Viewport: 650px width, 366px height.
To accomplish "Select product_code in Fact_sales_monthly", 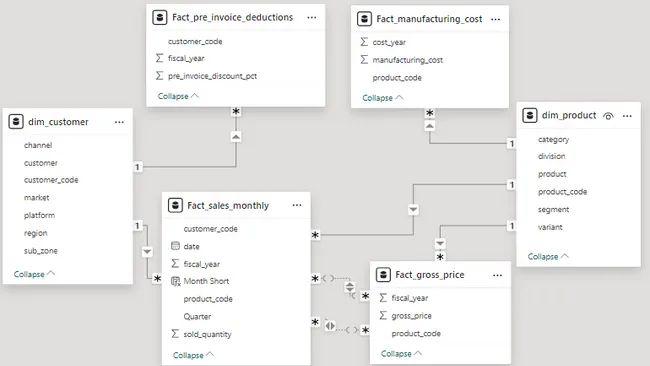I will tap(208, 299).
